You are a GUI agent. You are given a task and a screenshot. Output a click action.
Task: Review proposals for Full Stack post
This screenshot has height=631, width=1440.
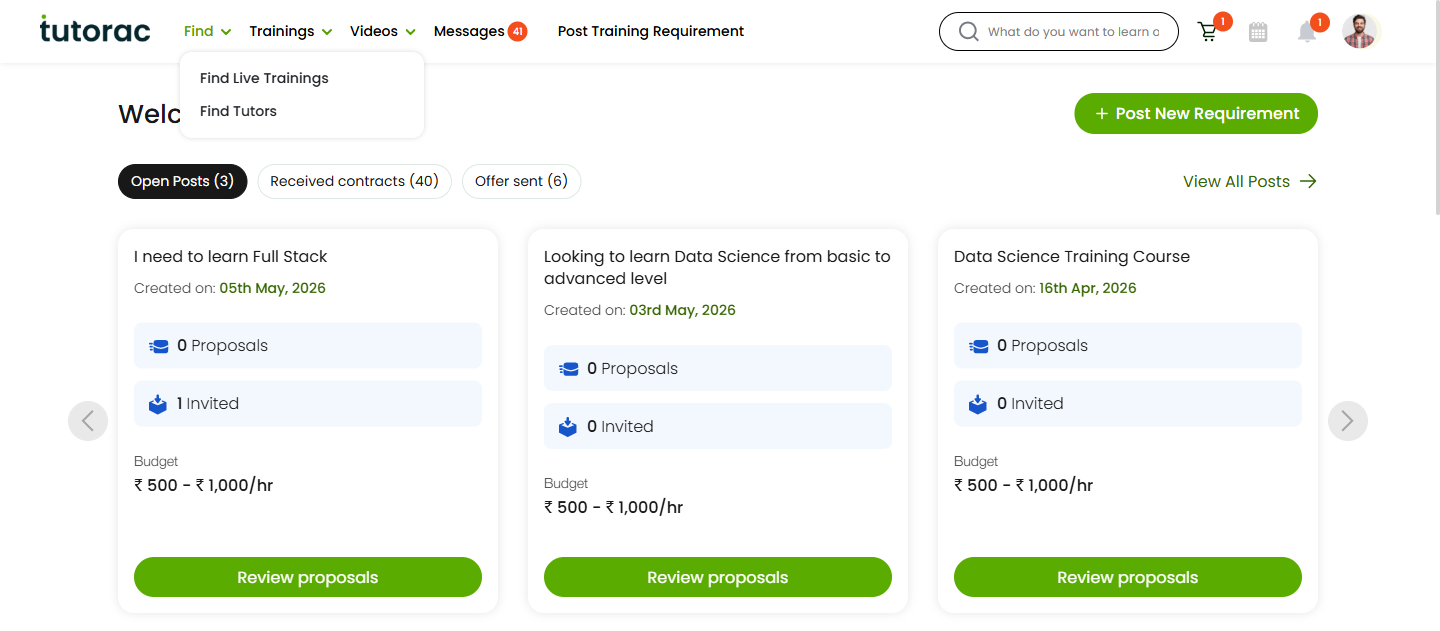(x=308, y=577)
